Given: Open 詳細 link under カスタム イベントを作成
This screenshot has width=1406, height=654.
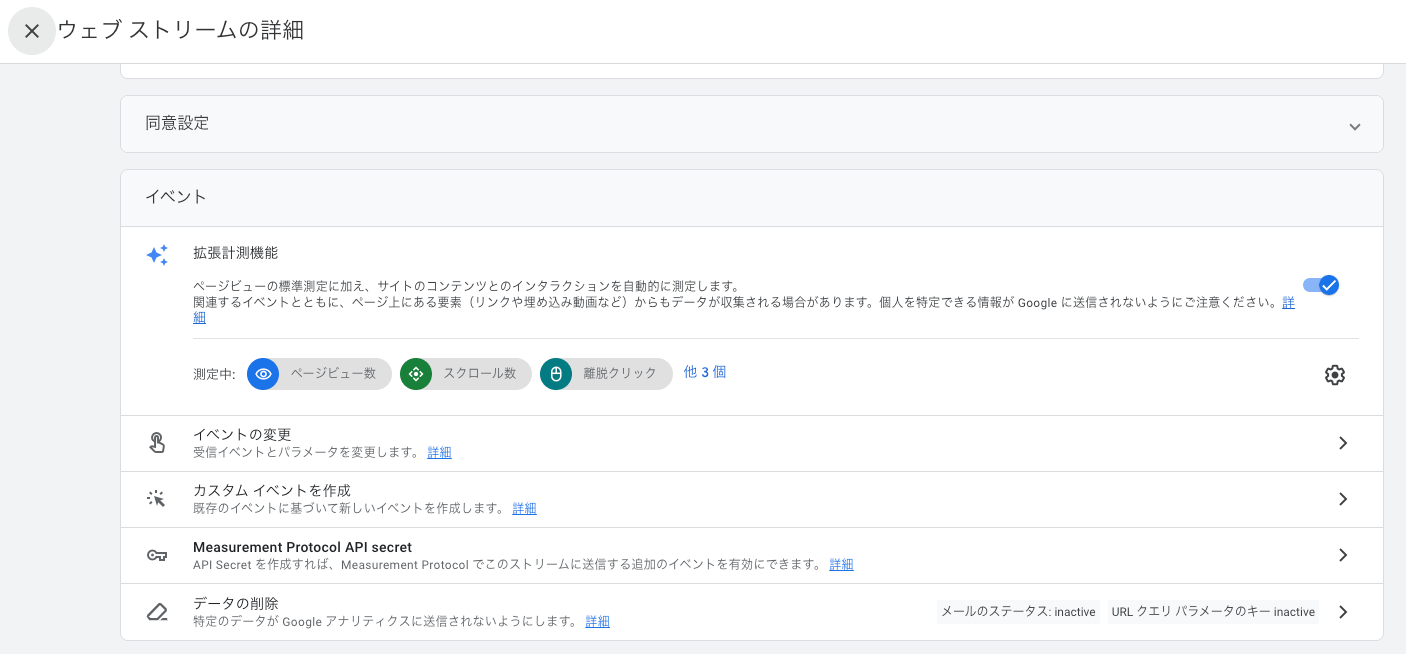Looking at the screenshot, I should 524,509.
